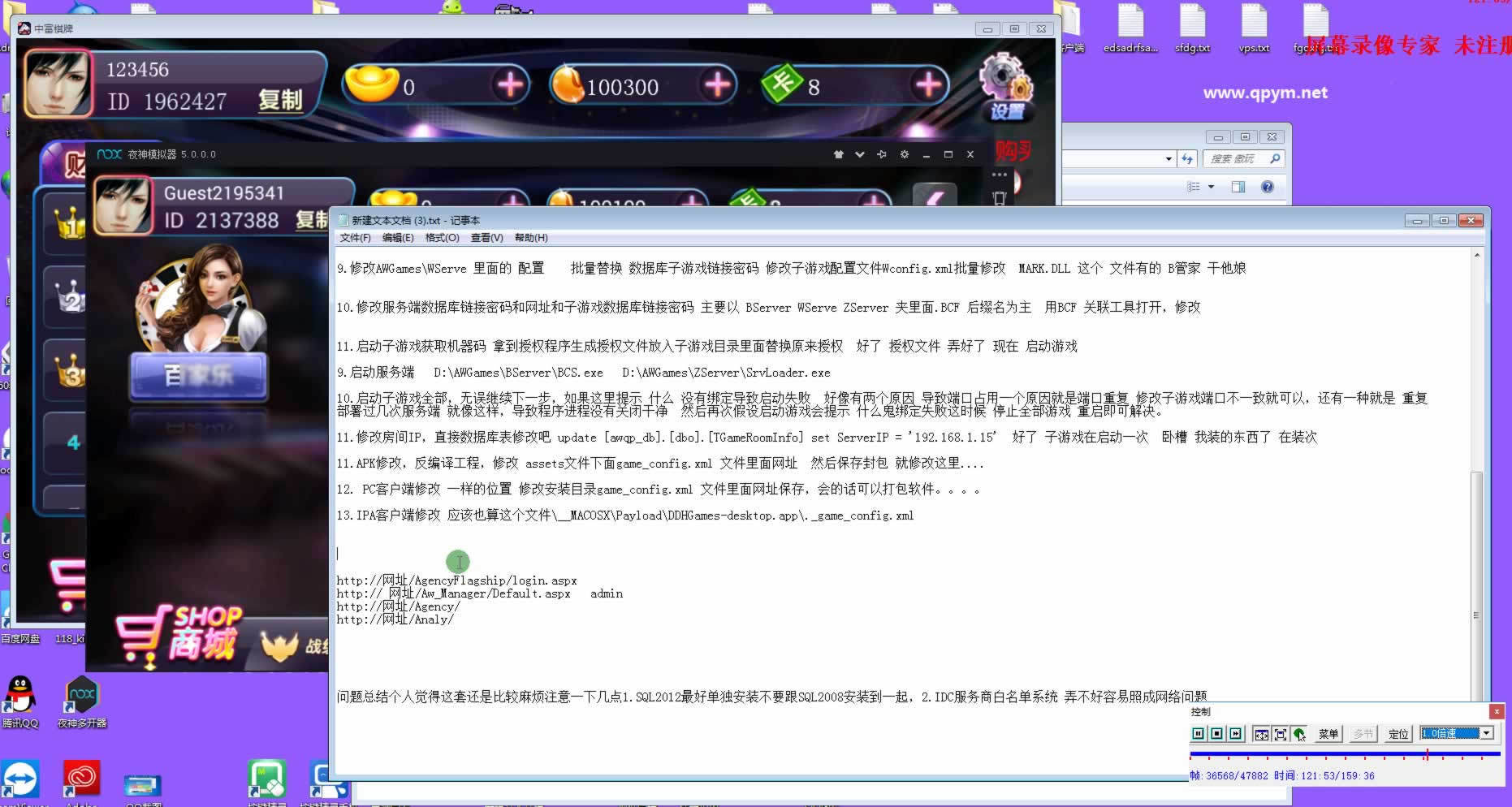Fast-forward the recording in the control panel
1512x807 pixels.
(1236, 734)
